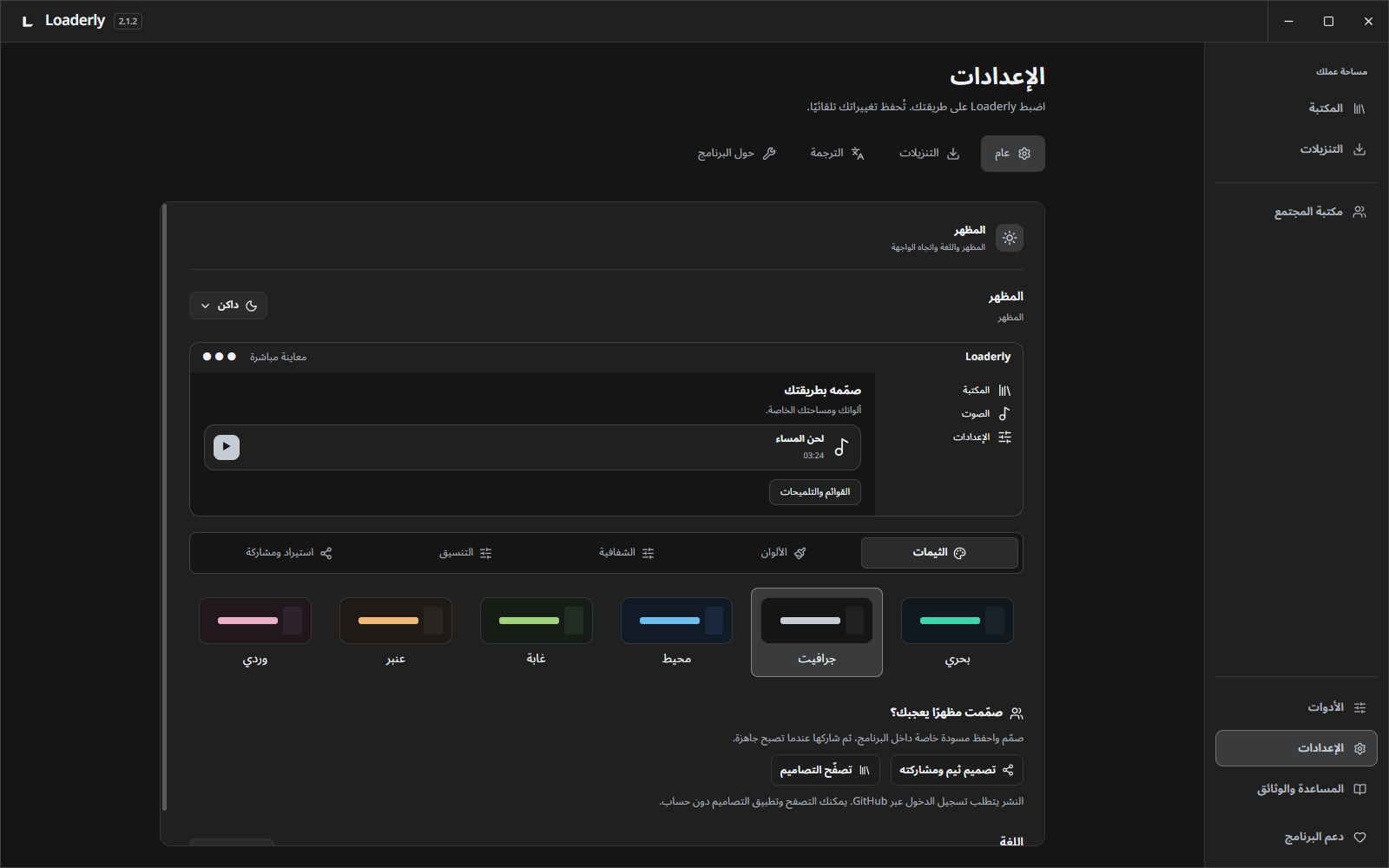Open الأدوات tools in sidebar

pos(1296,707)
